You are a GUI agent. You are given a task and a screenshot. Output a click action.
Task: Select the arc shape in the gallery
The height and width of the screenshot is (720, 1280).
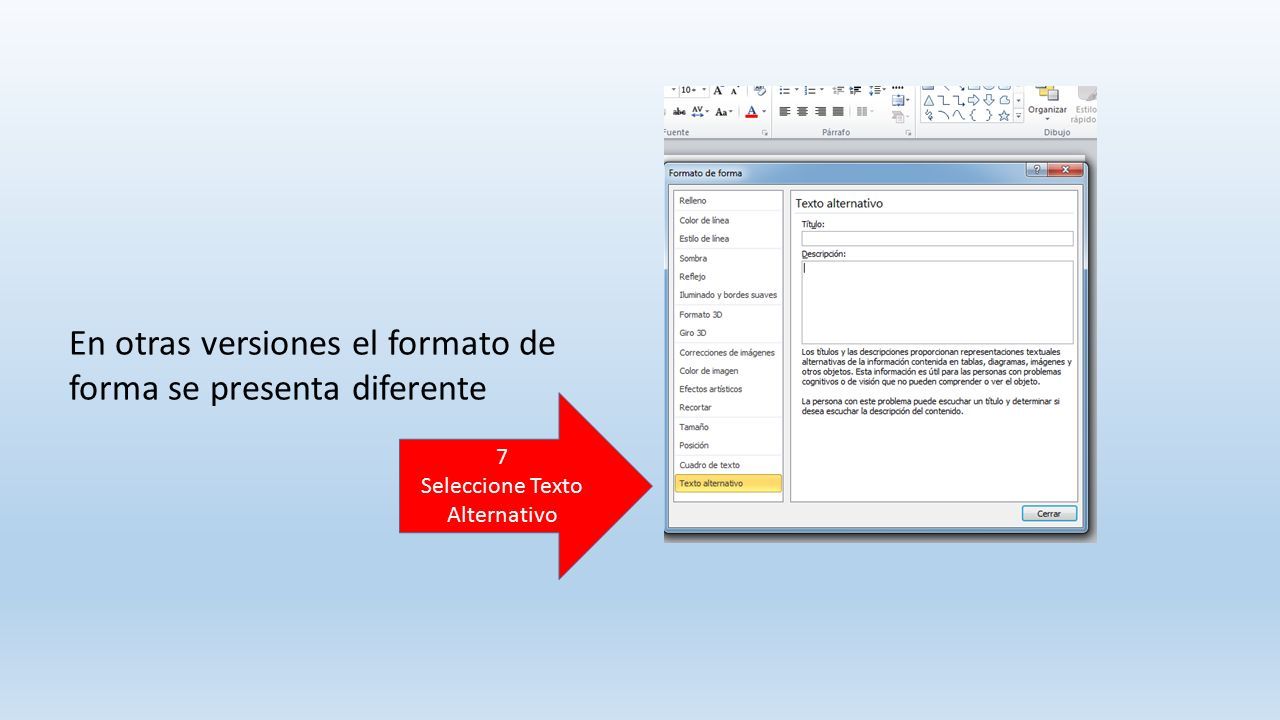tap(944, 115)
